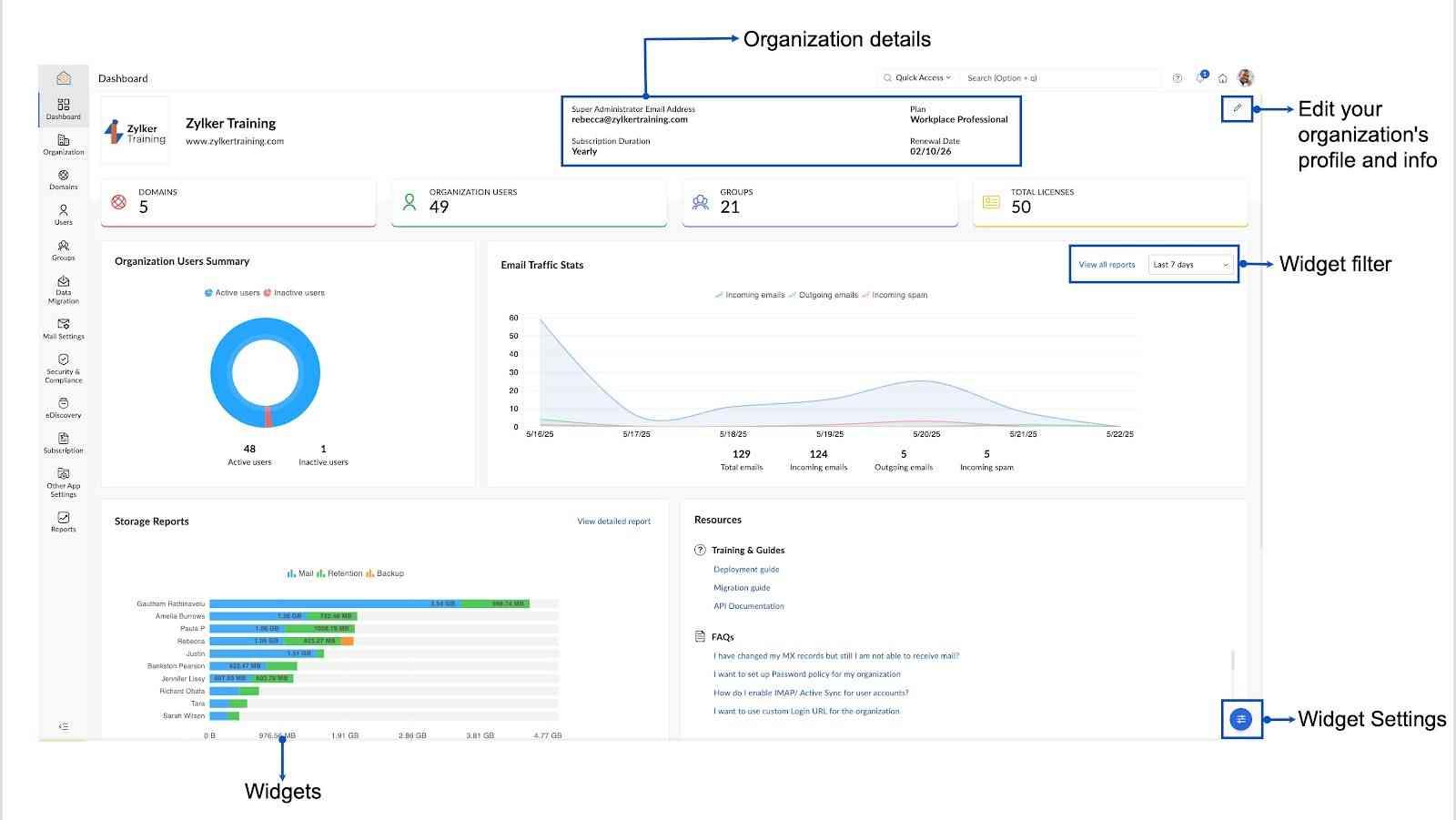1456x820 pixels.
Task: Open the Domains section in the sidebar
Action: [x=63, y=179]
